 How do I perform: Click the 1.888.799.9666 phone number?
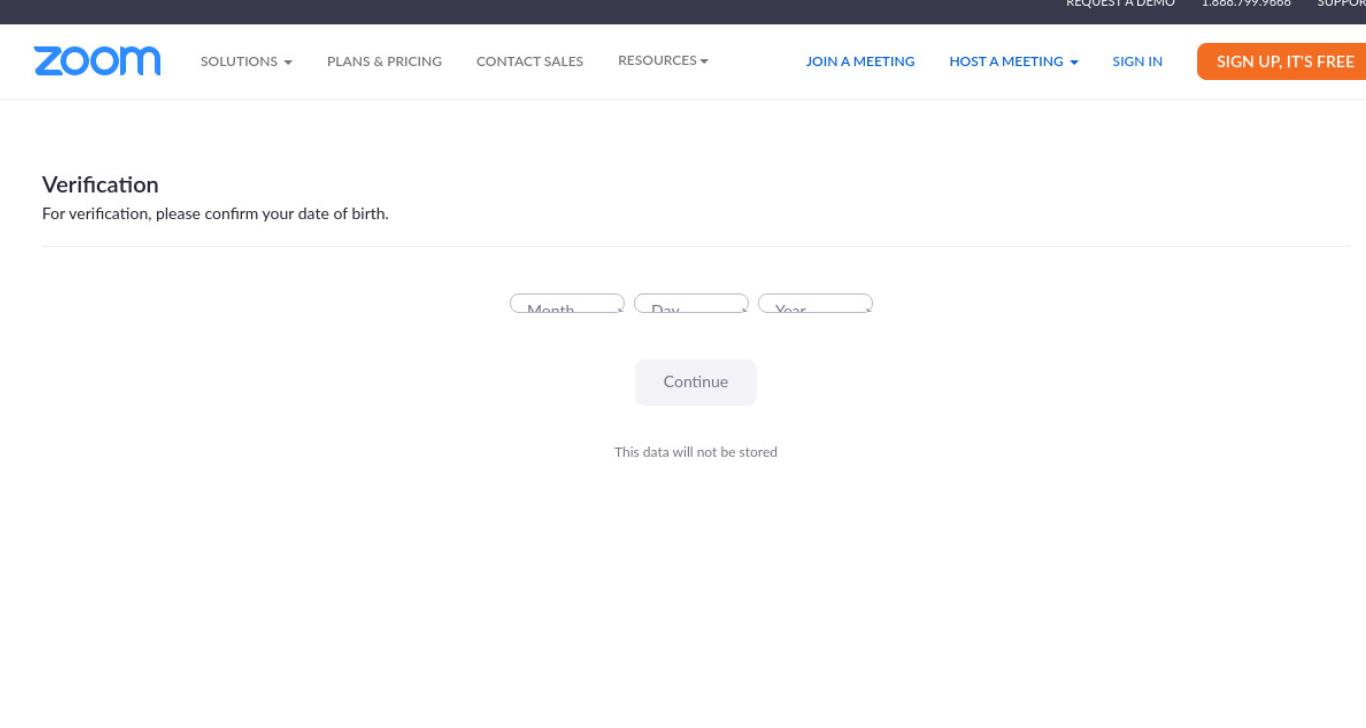pos(1245,4)
